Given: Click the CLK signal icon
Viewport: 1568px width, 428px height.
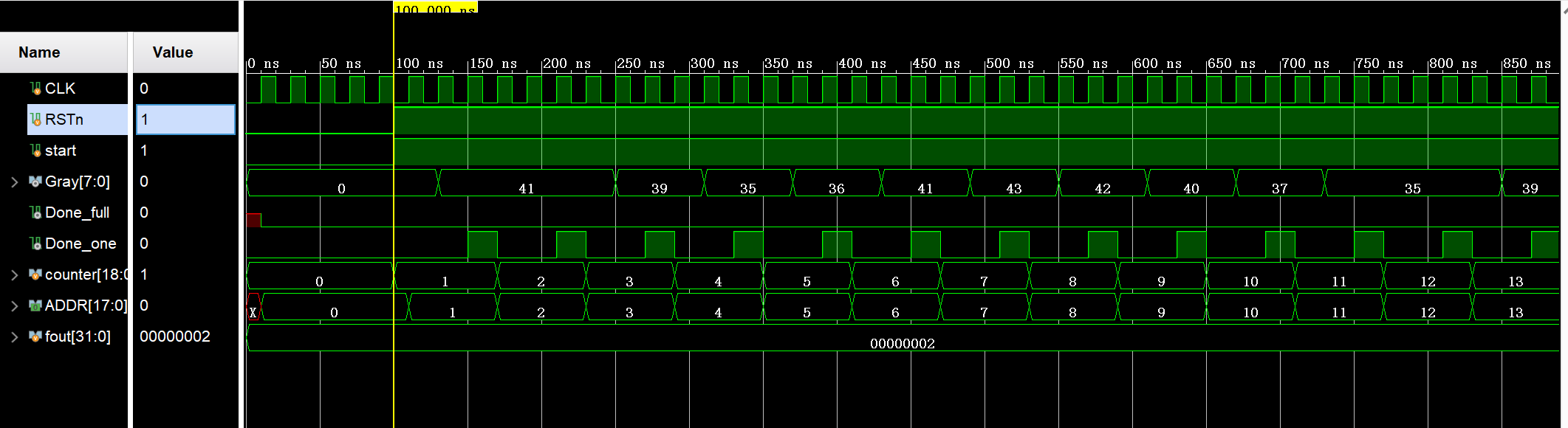Looking at the screenshot, I should pyautogui.click(x=35, y=89).
